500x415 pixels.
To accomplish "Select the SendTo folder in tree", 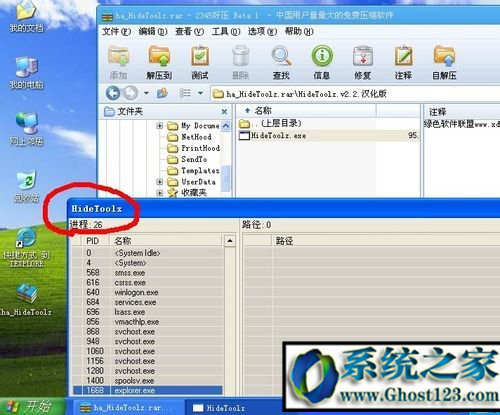I will (x=187, y=159).
